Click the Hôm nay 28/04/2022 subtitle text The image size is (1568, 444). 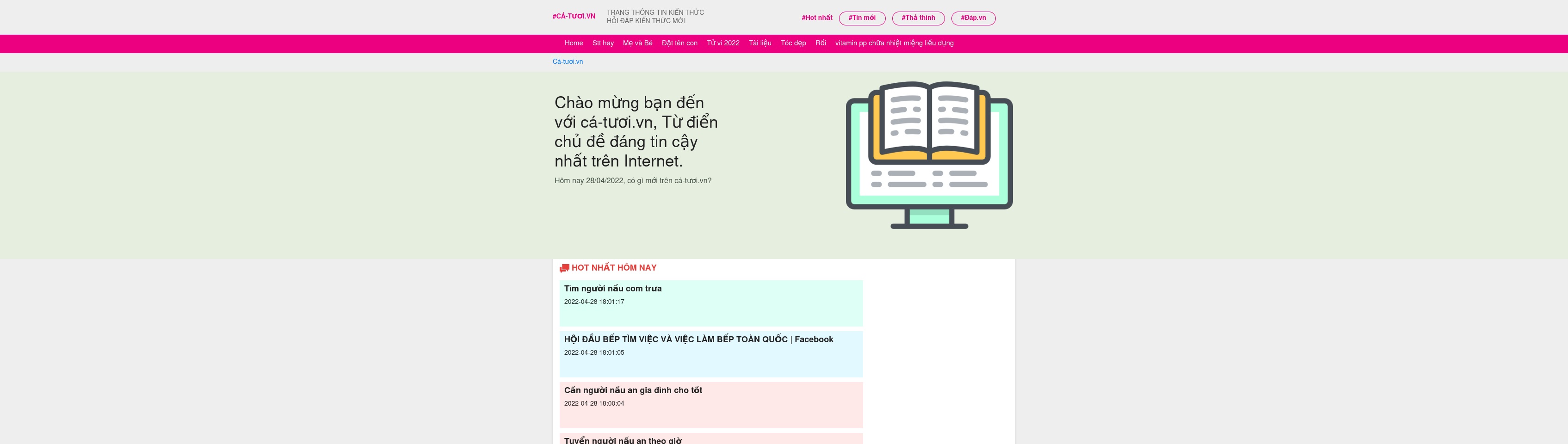point(632,181)
